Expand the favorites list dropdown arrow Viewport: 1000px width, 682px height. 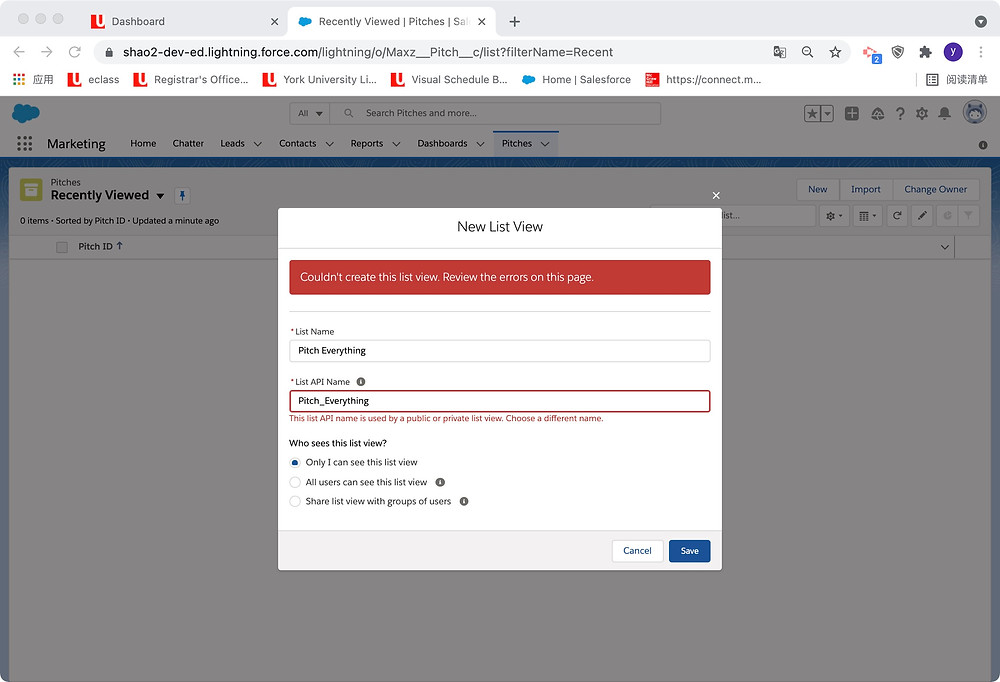pyautogui.click(x=827, y=114)
